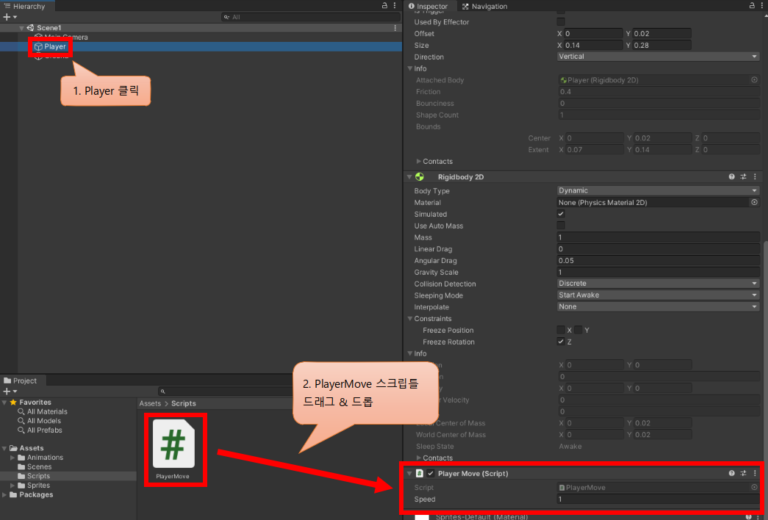
Task: Toggle Freeze Rotation Z checkbox
Action: coord(561,342)
